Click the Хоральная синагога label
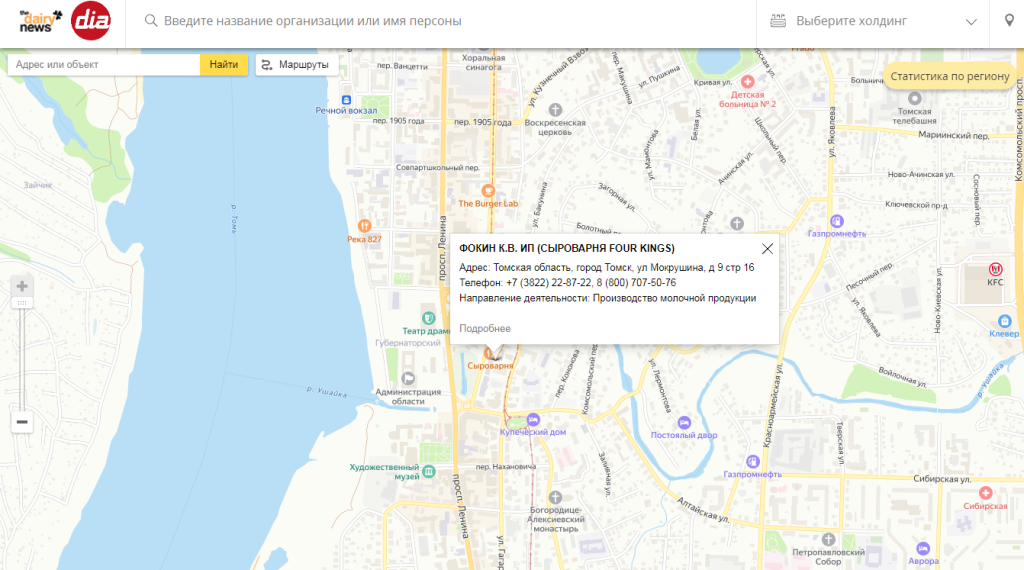Screen dimensions: 1024x570 [483, 63]
